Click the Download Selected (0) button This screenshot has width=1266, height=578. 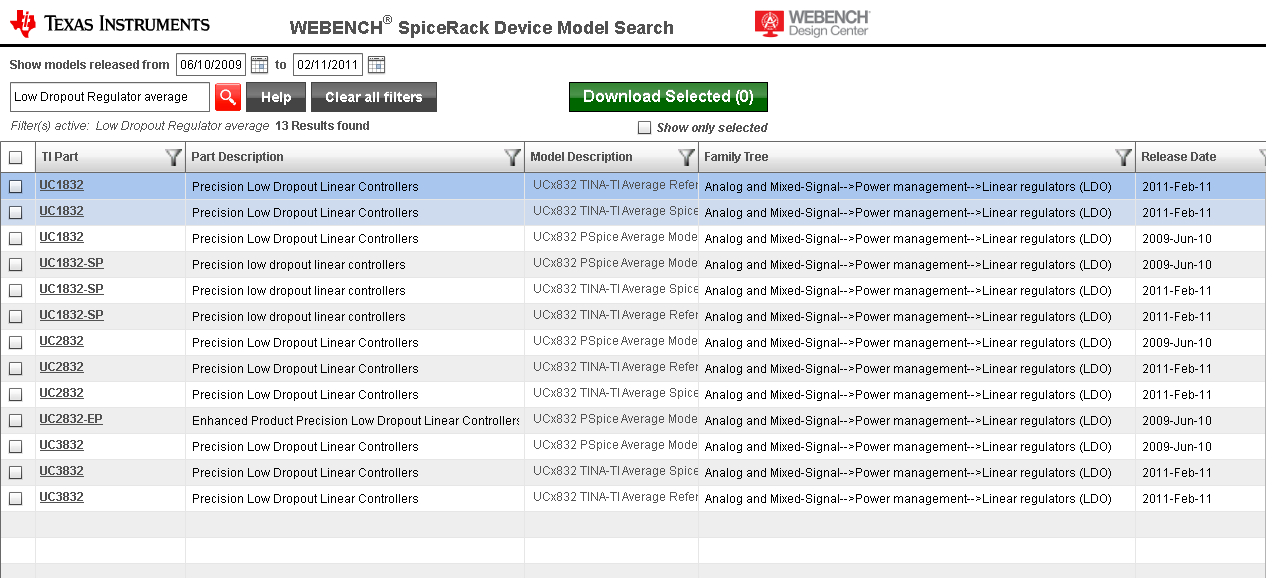(x=668, y=97)
